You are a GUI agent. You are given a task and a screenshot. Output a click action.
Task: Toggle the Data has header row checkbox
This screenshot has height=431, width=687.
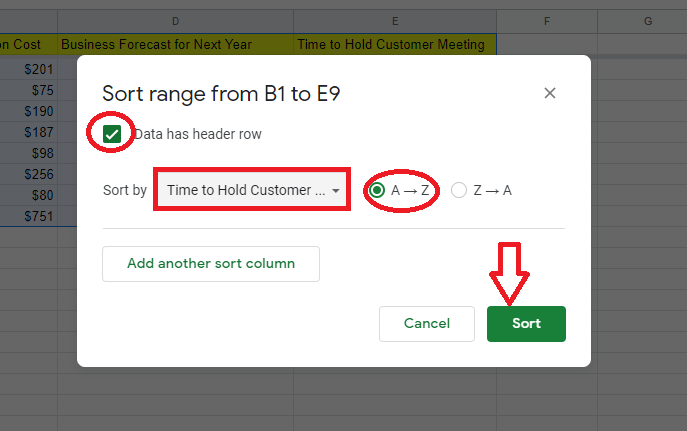coord(112,134)
